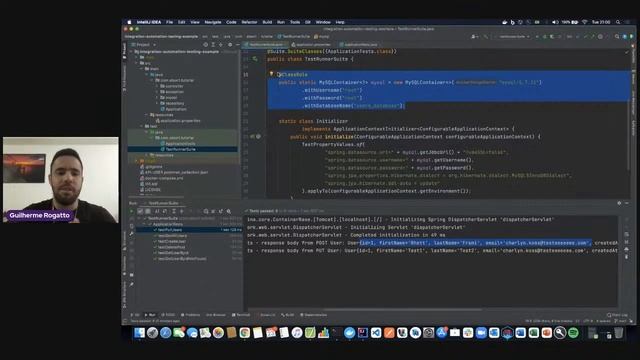The image size is (640, 360).
Task: Click the Search Everywhere magnifier in toolbar
Action: point(617,36)
